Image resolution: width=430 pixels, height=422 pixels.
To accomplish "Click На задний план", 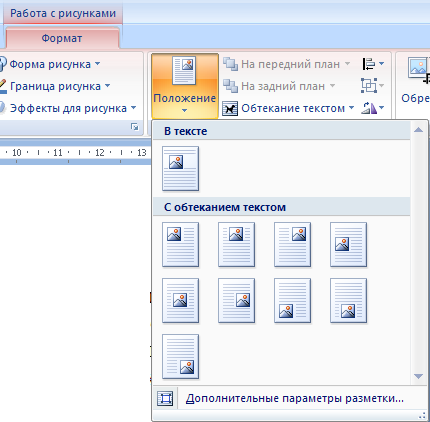I will point(283,86).
